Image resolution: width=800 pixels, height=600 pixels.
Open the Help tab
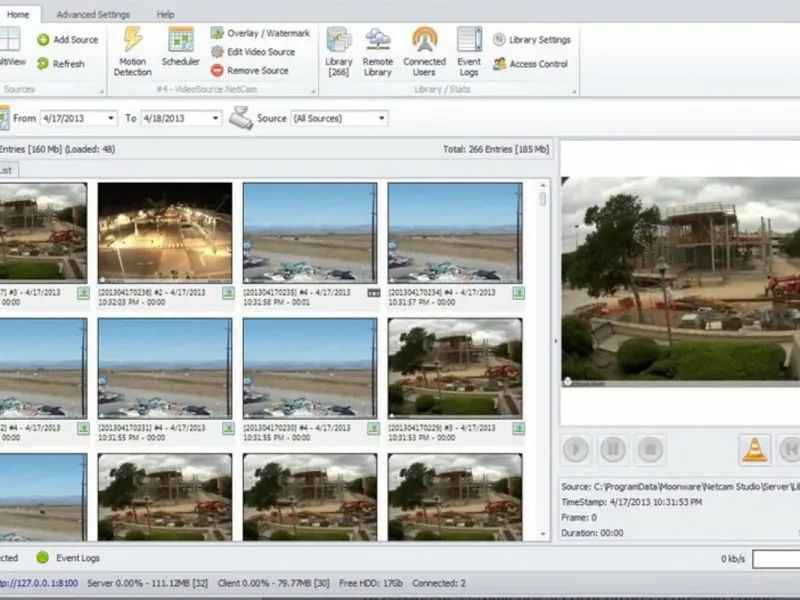click(x=165, y=15)
